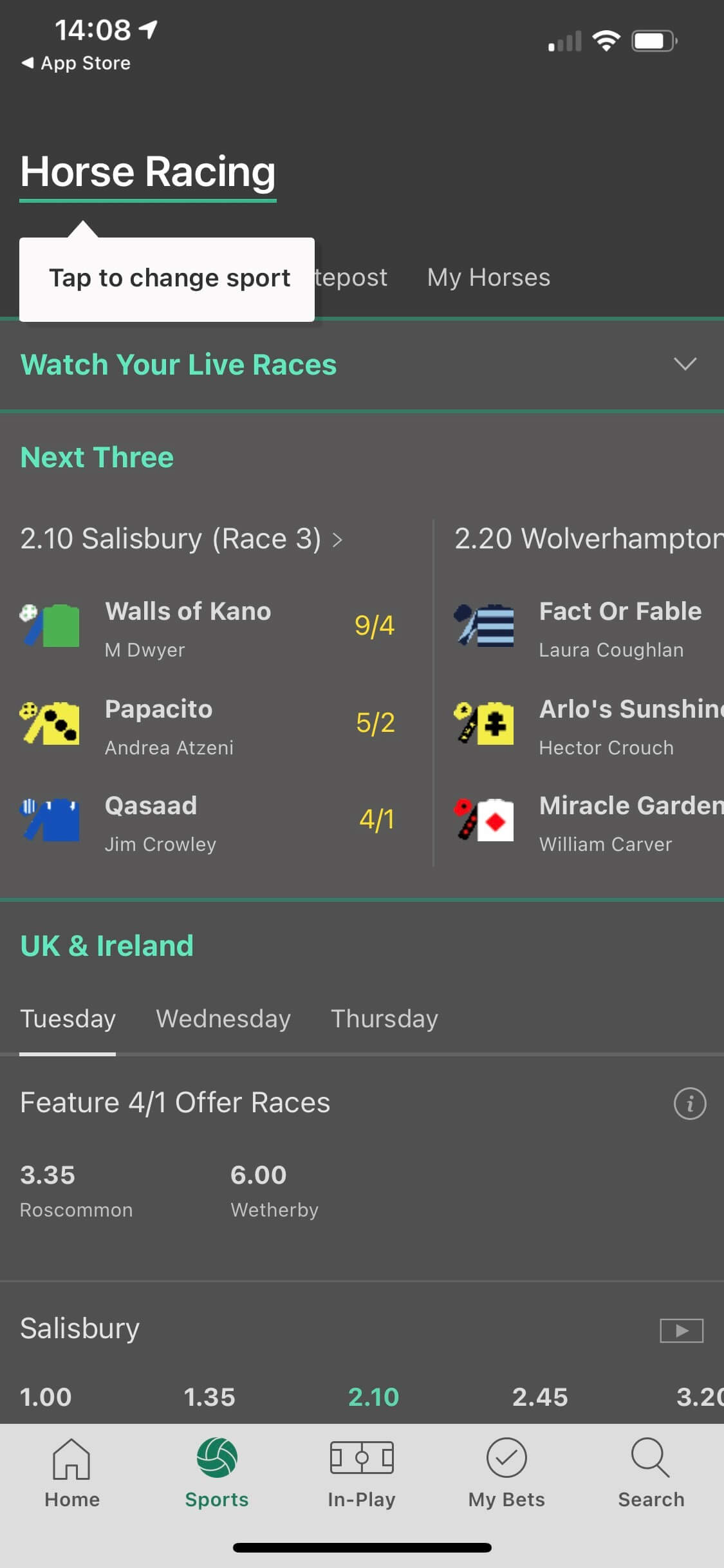Tap Walls of Kano's jockey silks icon

tap(50, 626)
